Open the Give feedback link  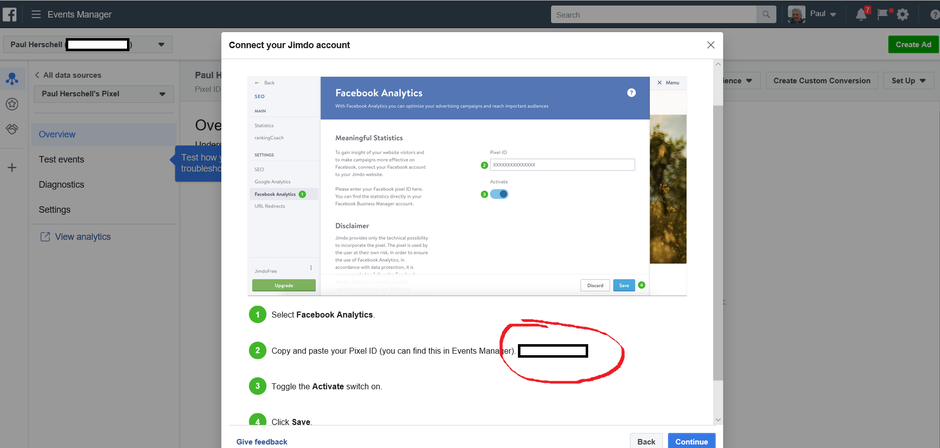262,442
